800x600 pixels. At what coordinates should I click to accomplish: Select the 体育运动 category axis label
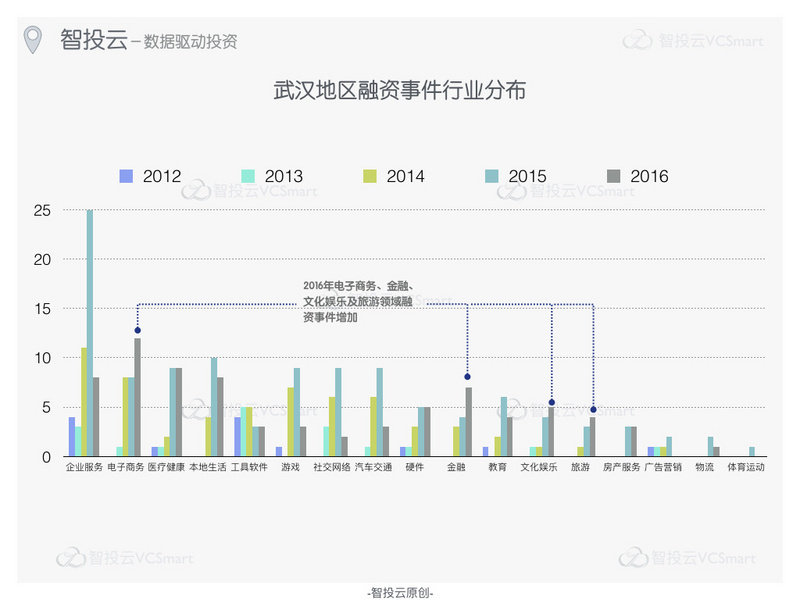(745, 467)
